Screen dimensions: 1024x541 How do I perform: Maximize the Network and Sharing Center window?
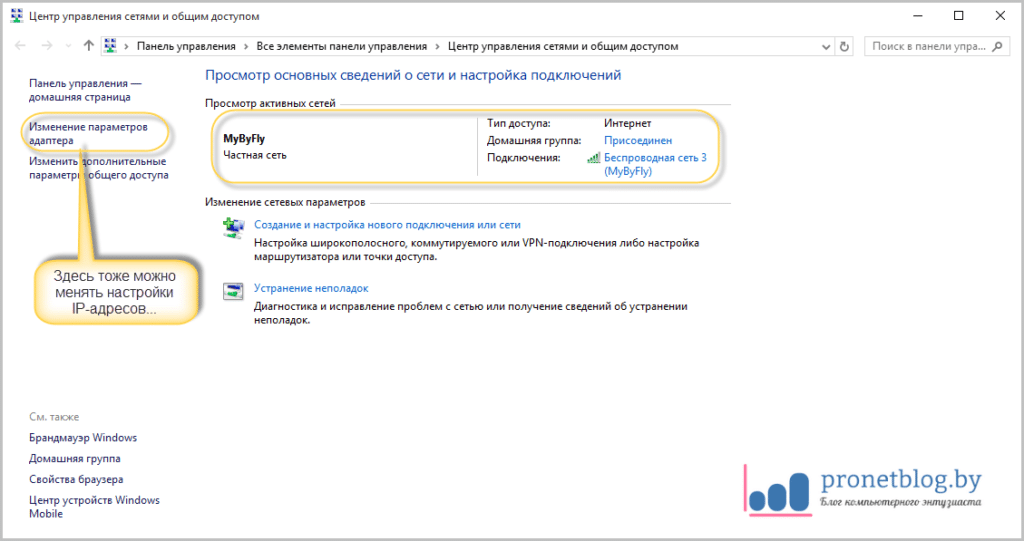[x=958, y=16]
